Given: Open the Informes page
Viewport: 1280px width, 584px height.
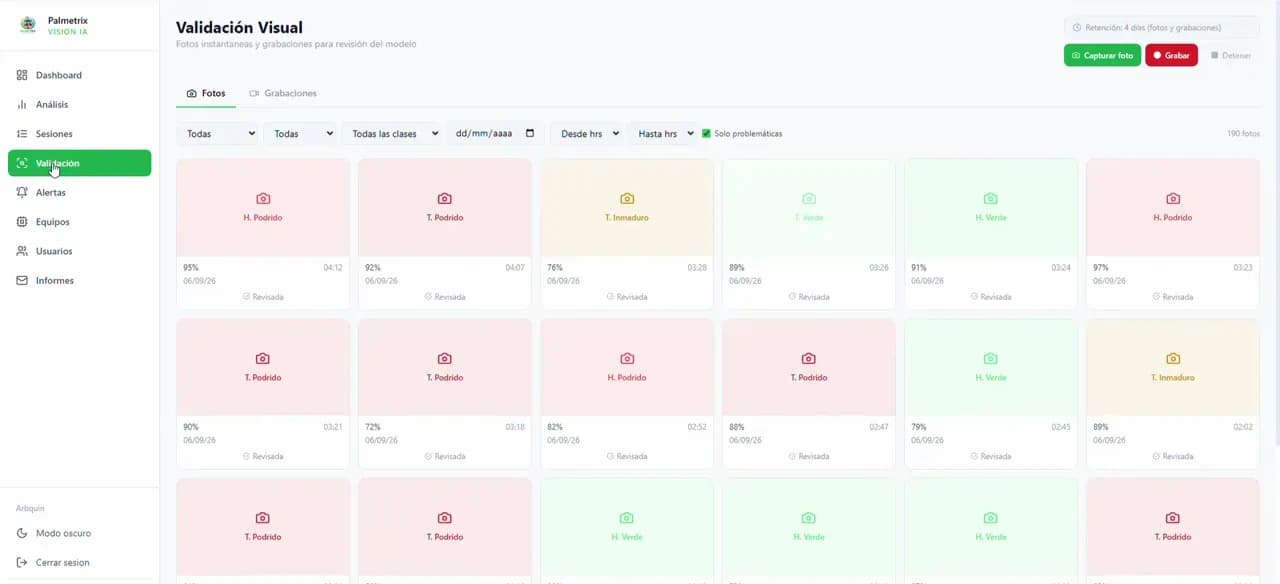Looking at the screenshot, I should click(x=79, y=281).
